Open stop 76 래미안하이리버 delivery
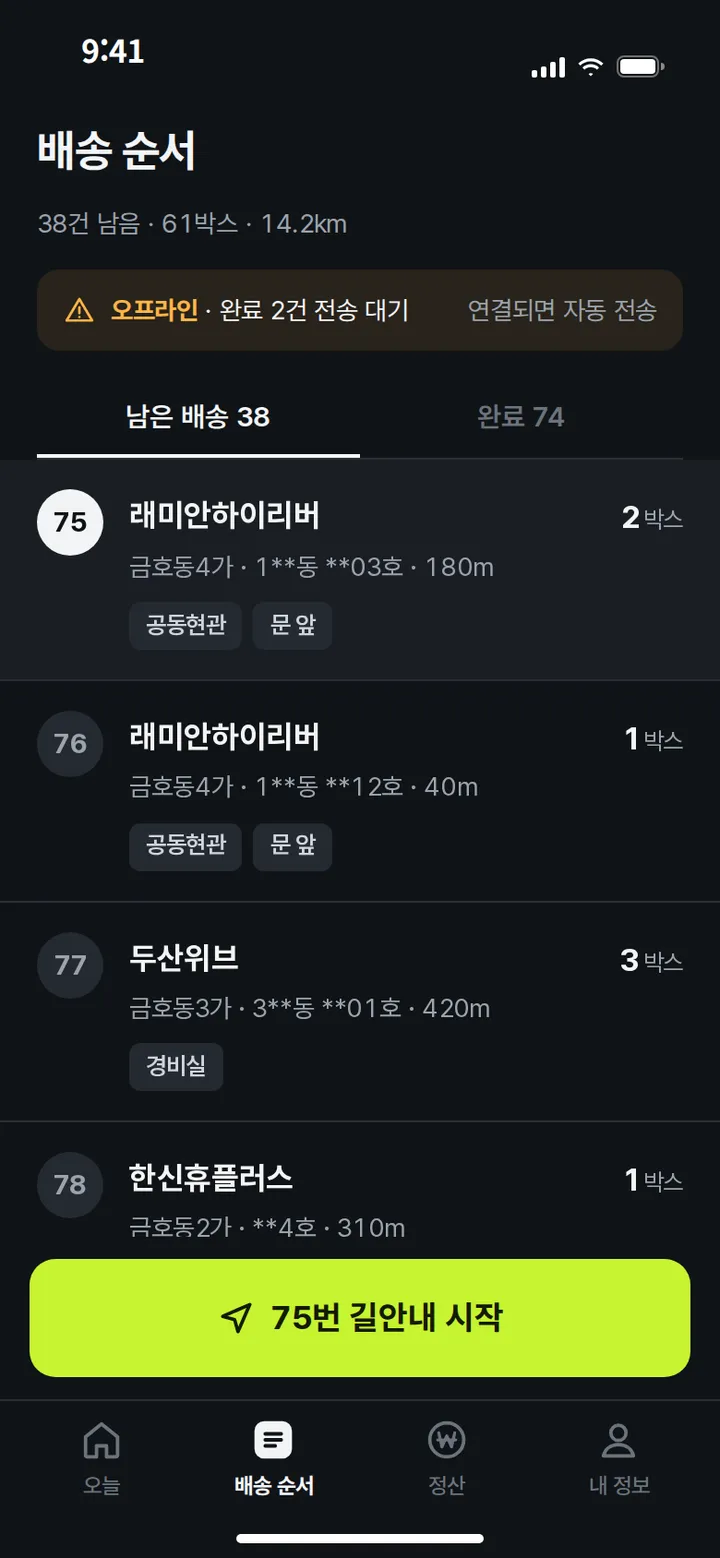The width and height of the screenshot is (720, 1558). point(360,791)
